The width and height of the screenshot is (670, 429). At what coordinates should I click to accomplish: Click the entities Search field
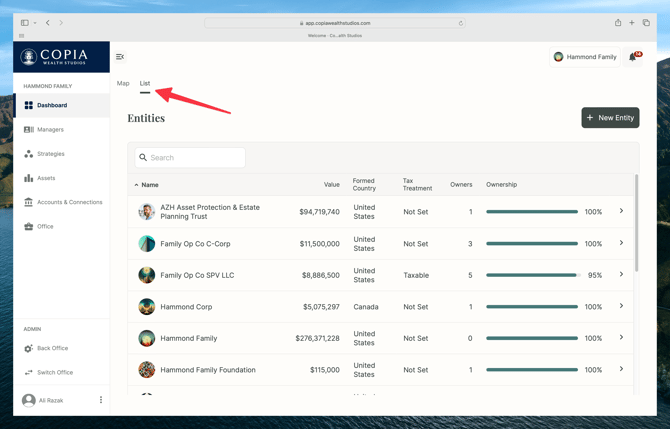pos(190,158)
